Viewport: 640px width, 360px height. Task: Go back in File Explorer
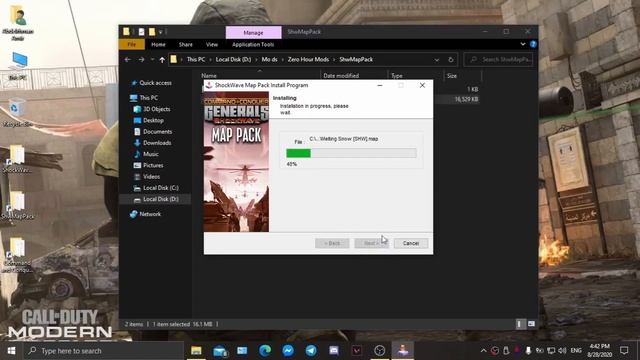[128, 60]
